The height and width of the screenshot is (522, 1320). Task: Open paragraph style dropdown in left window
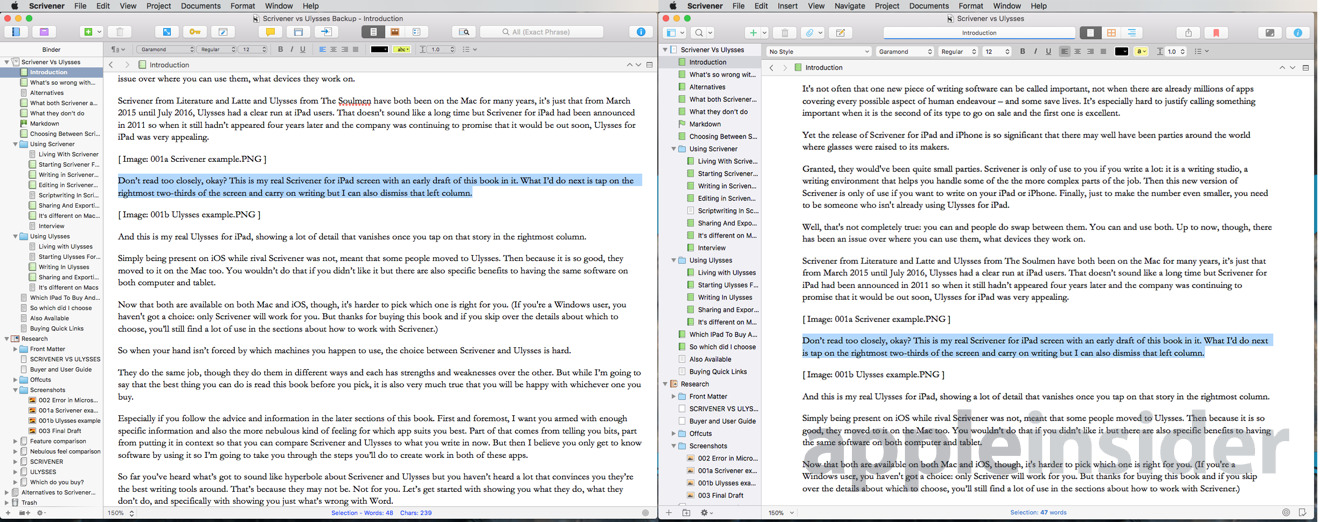click(119, 49)
